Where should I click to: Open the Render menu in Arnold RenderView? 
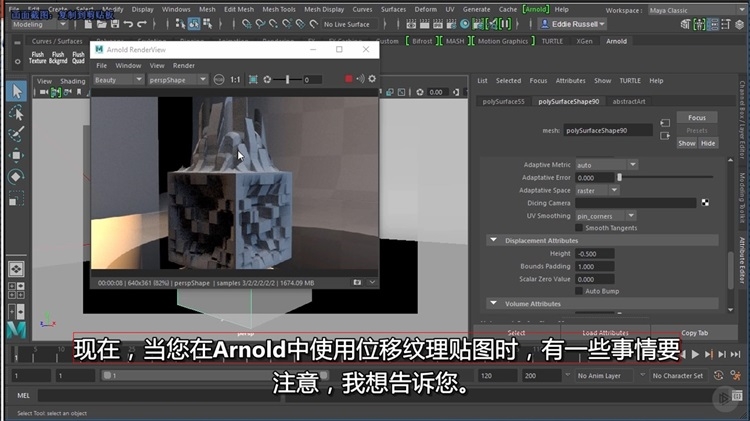(x=184, y=66)
